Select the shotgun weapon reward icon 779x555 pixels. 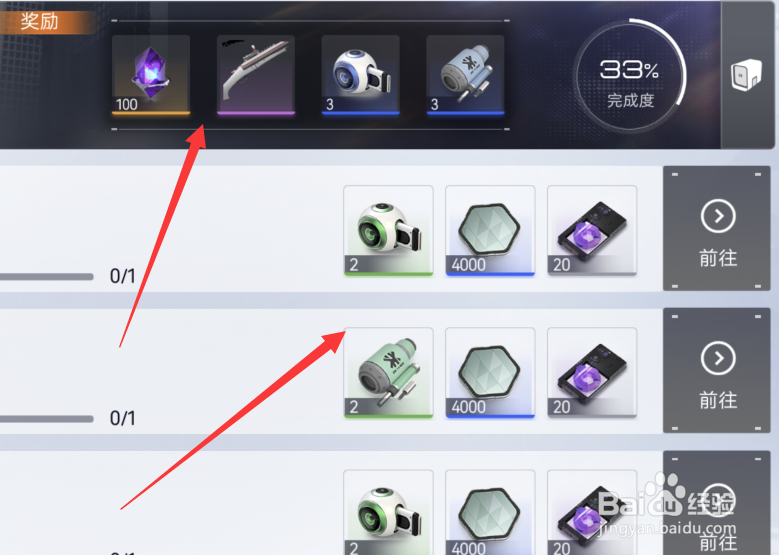click(256, 75)
